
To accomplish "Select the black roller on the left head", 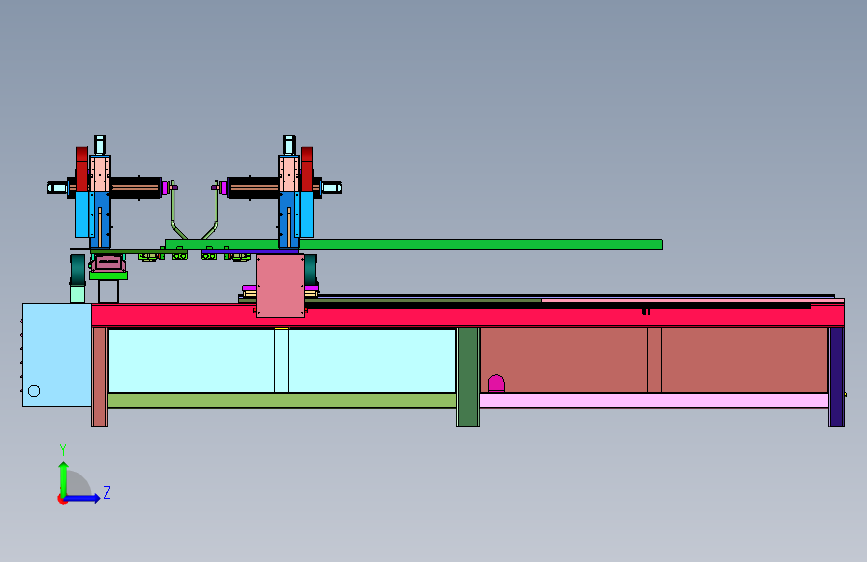I will pos(136,188).
